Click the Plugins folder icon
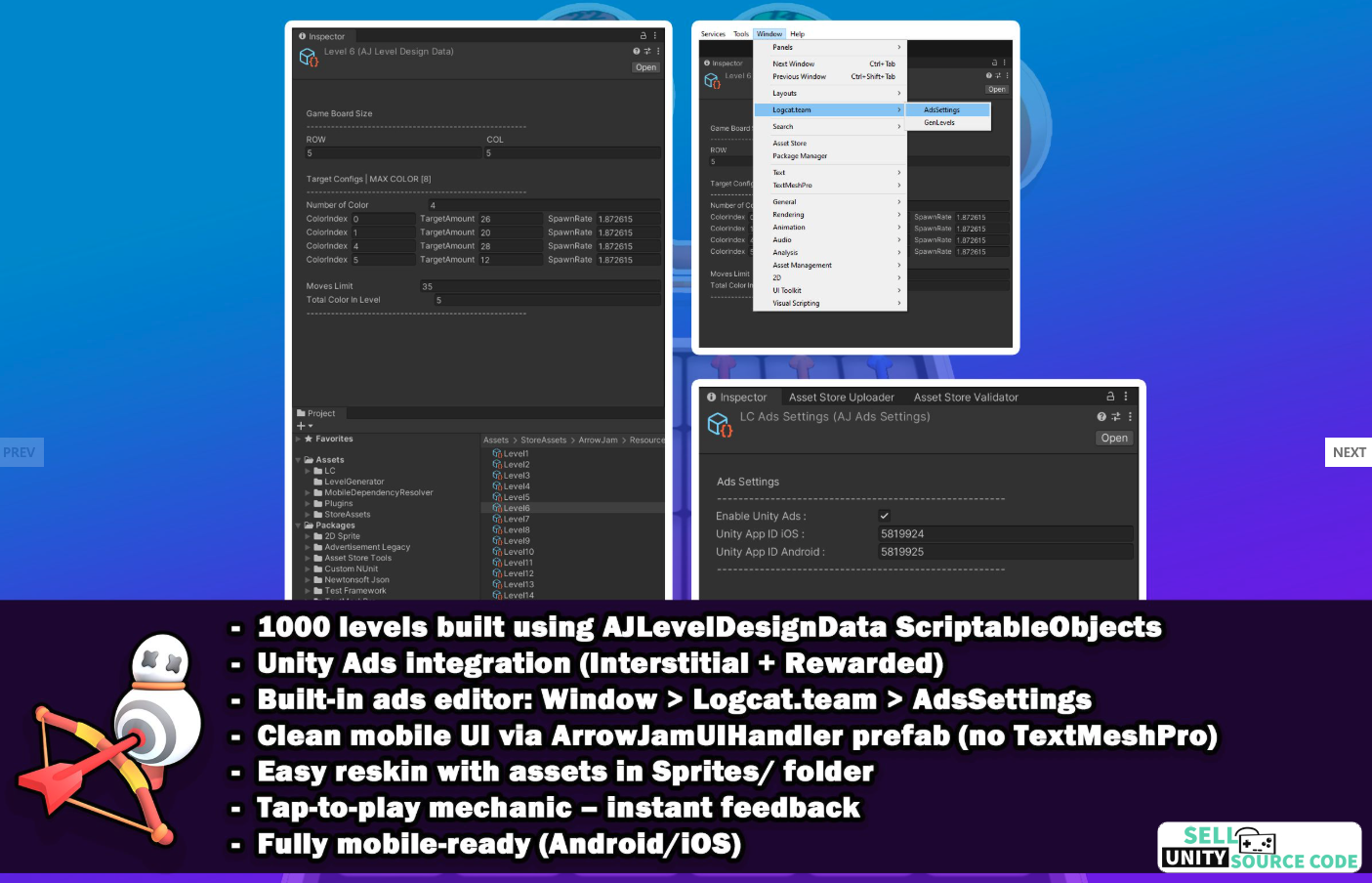Viewport: 1372px width, 883px height. pos(318,504)
